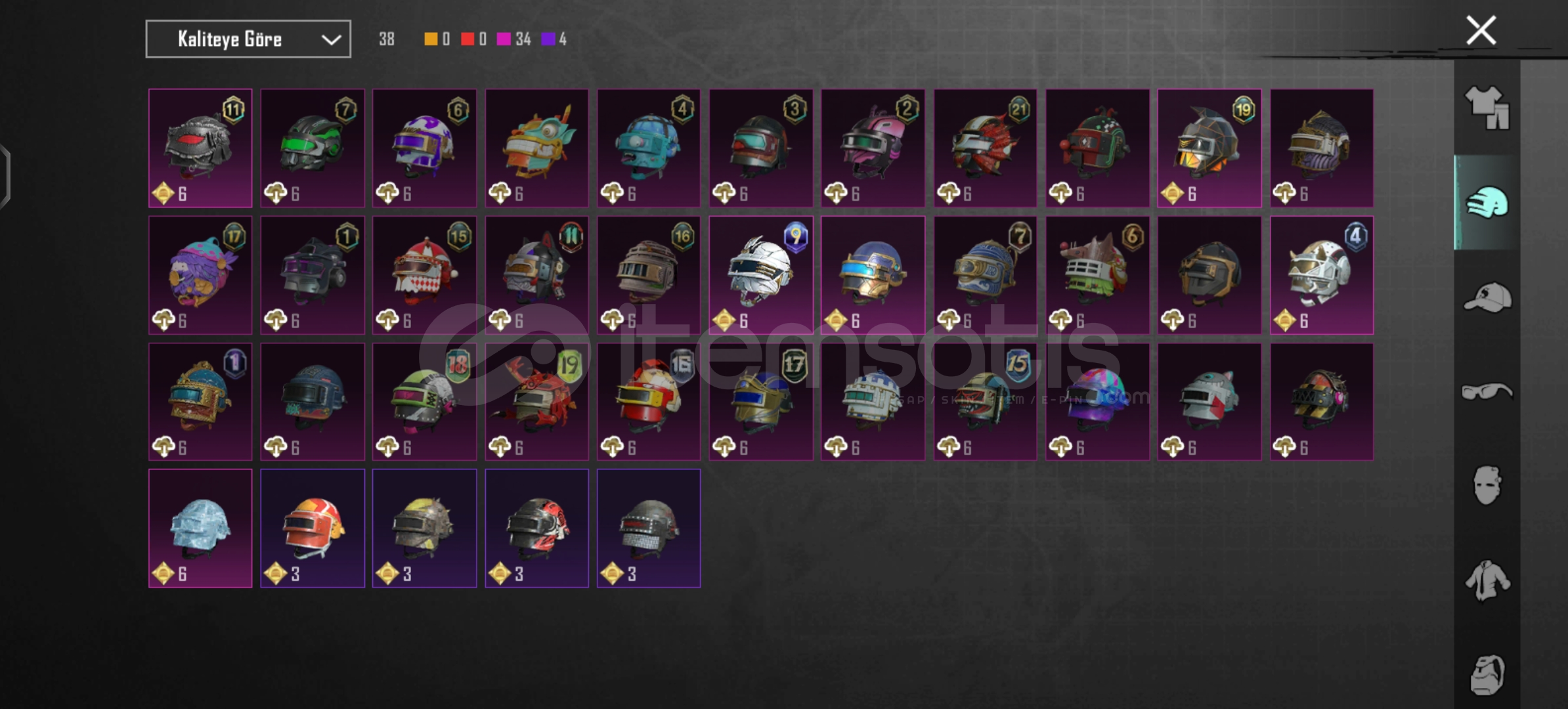Open the face mask category

pyautogui.click(x=1487, y=485)
